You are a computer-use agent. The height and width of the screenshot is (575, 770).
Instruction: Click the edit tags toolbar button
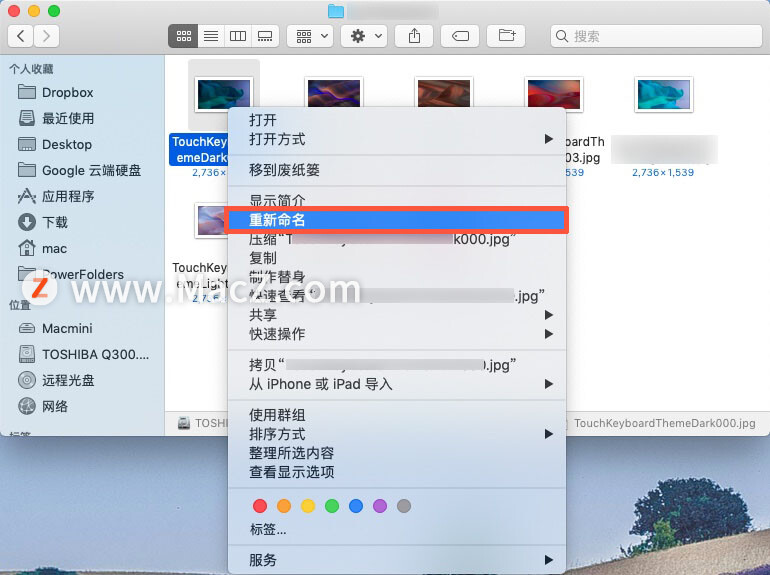tap(460, 36)
